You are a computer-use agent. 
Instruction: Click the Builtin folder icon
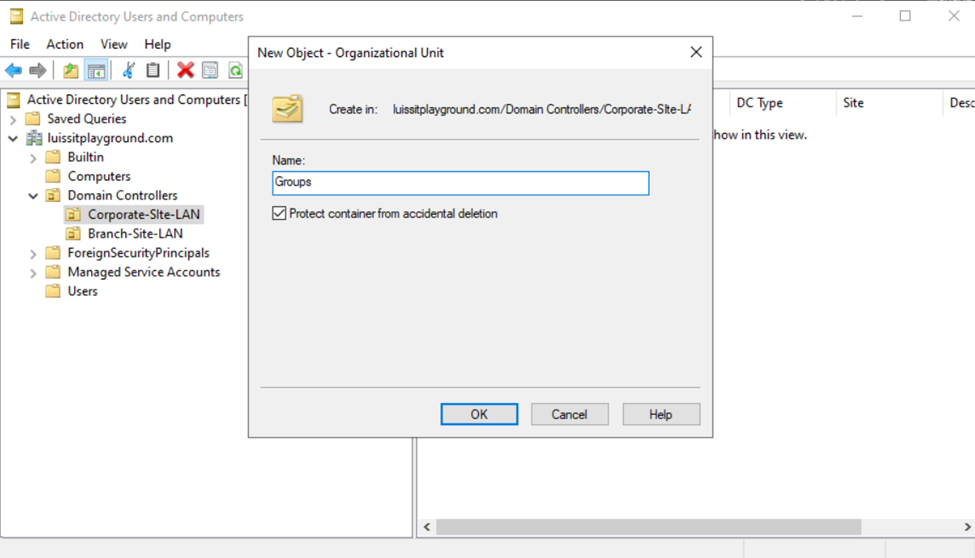click(53, 157)
